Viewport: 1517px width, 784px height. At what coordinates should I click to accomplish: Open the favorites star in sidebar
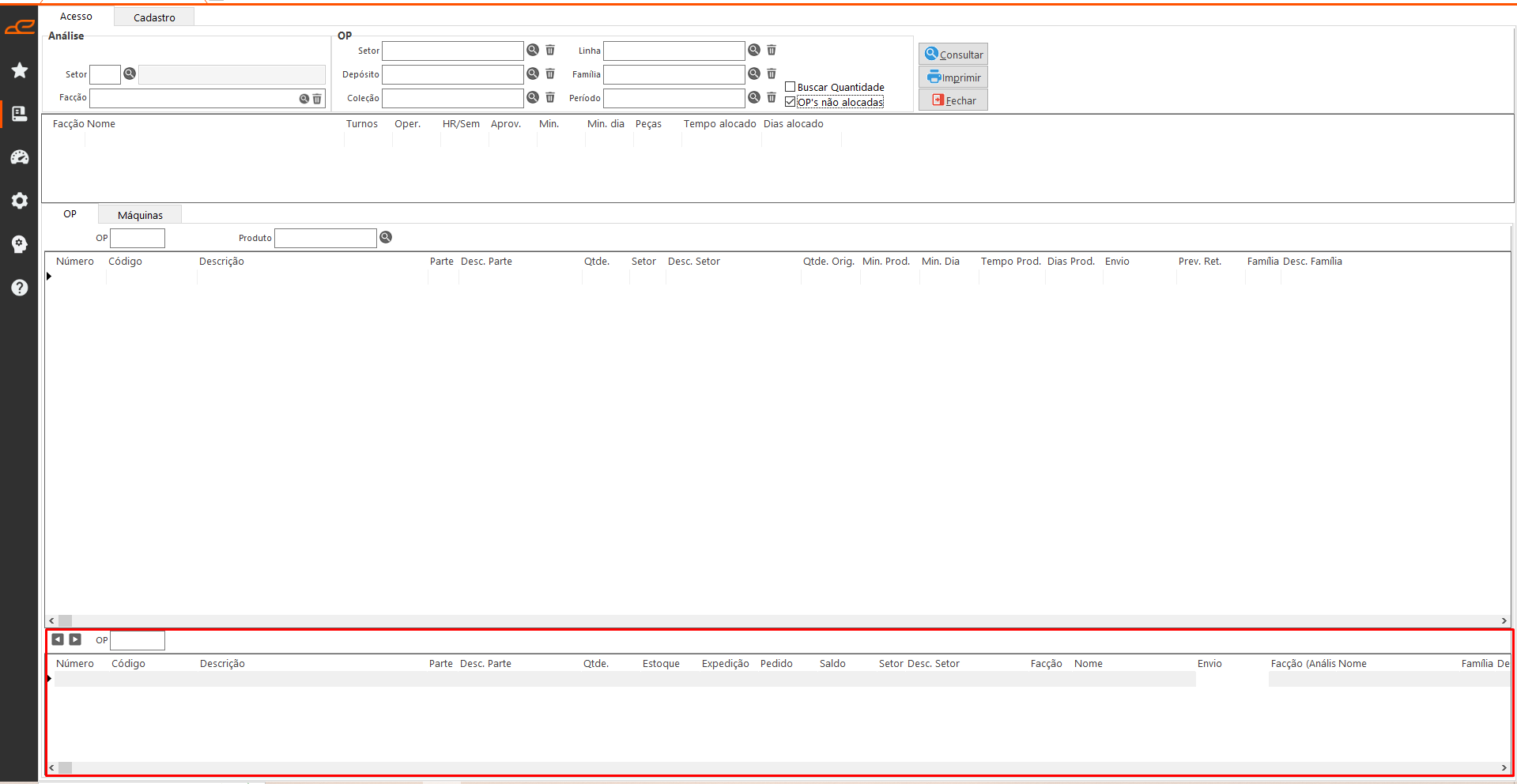tap(20, 70)
